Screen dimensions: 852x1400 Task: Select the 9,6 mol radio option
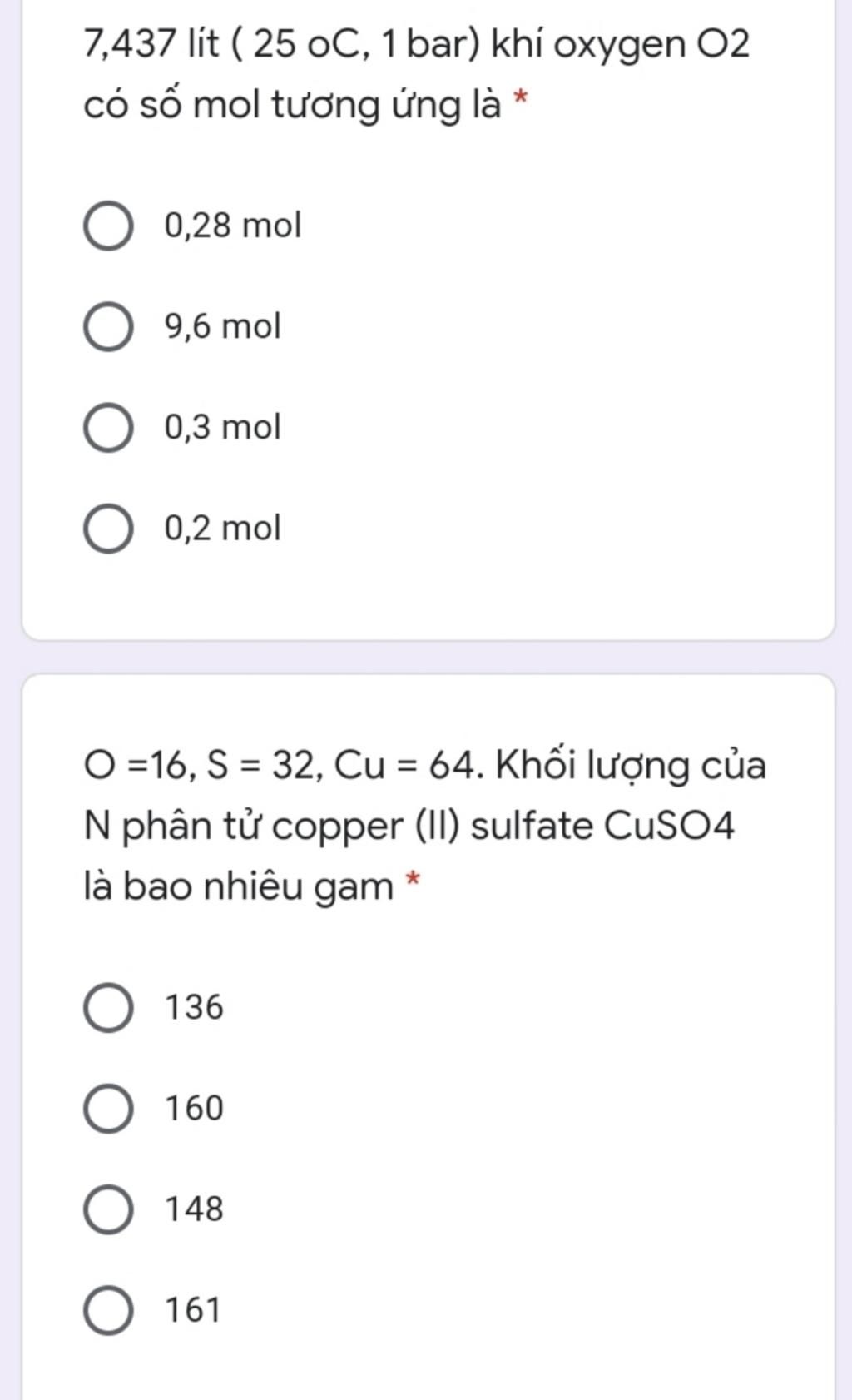coord(108,327)
